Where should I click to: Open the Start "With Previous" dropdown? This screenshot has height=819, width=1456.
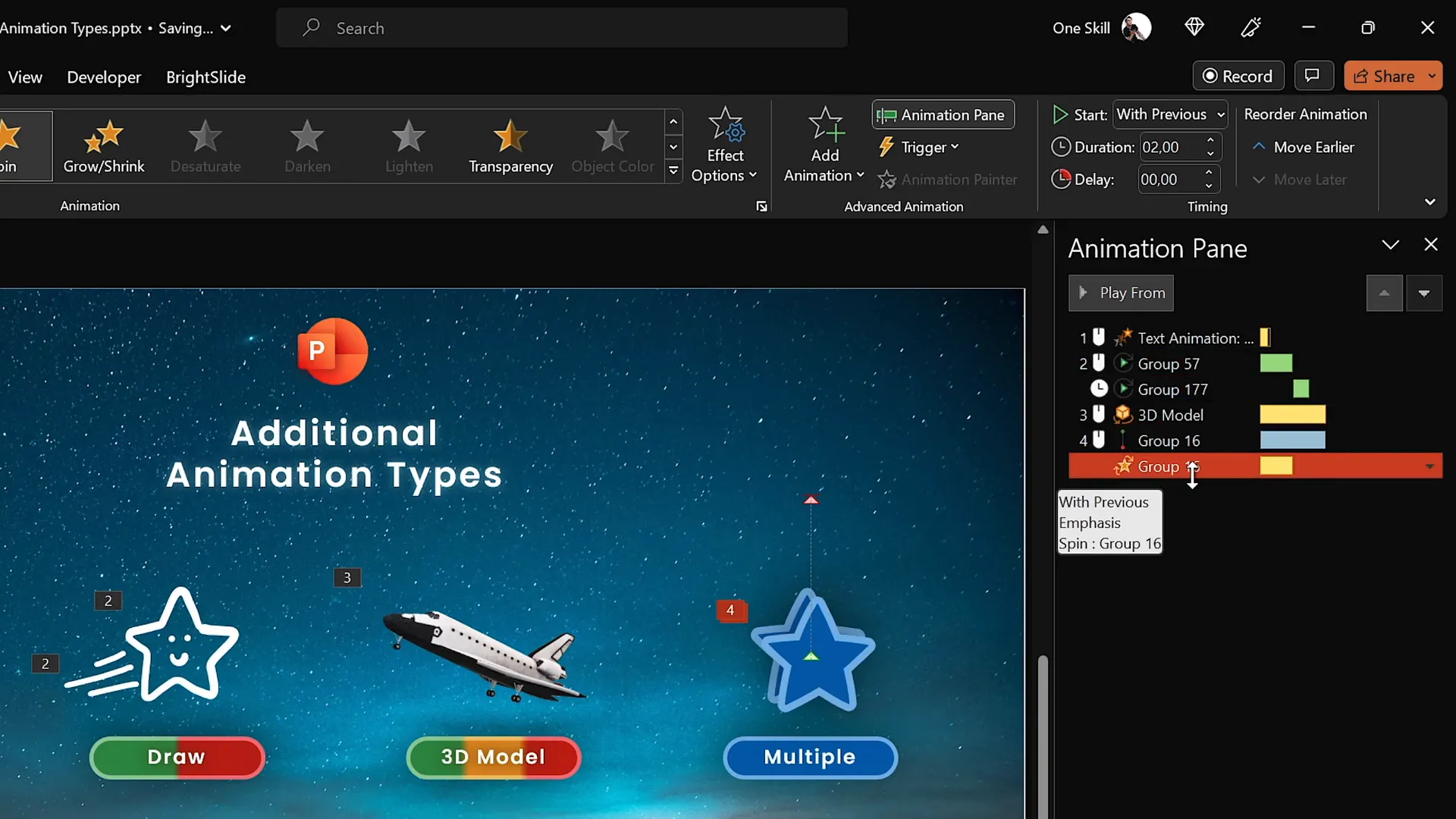[1170, 114]
